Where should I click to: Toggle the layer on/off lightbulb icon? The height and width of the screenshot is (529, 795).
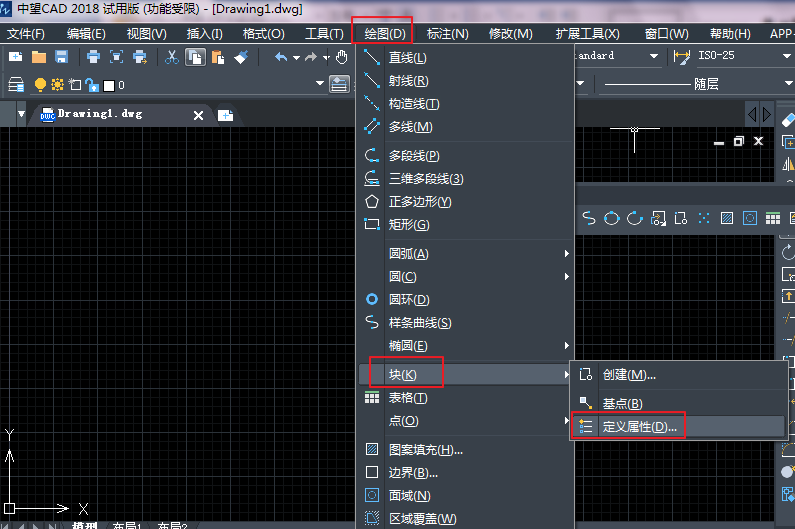click(x=41, y=85)
